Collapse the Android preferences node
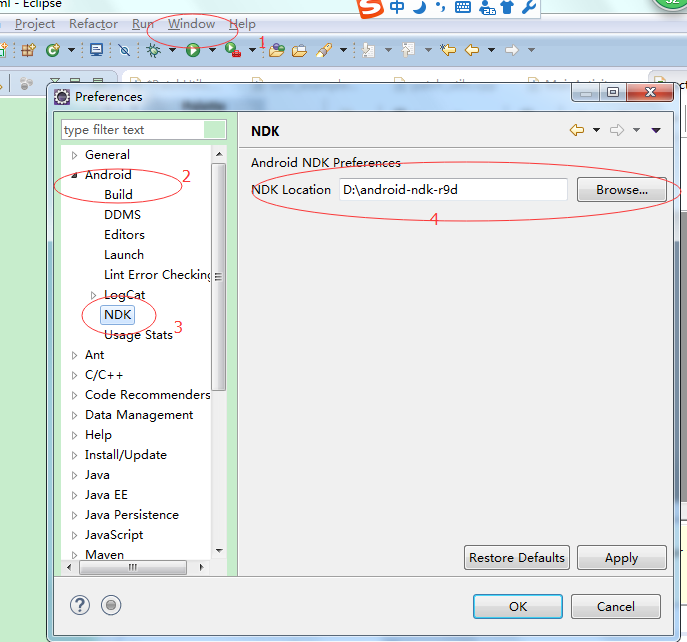 click(74, 175)
